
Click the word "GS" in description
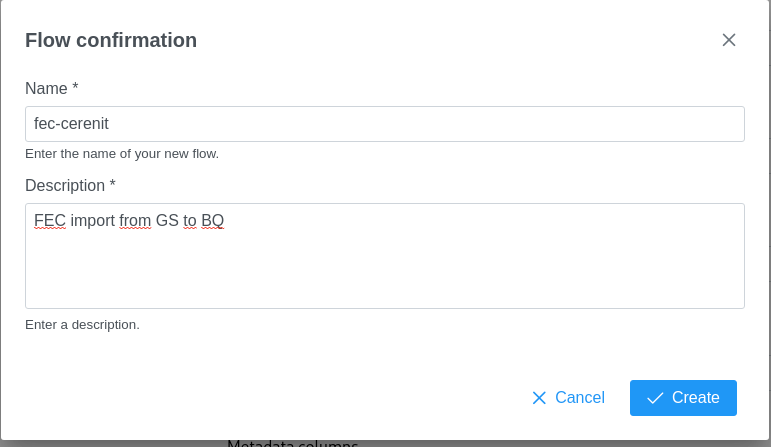167,221
